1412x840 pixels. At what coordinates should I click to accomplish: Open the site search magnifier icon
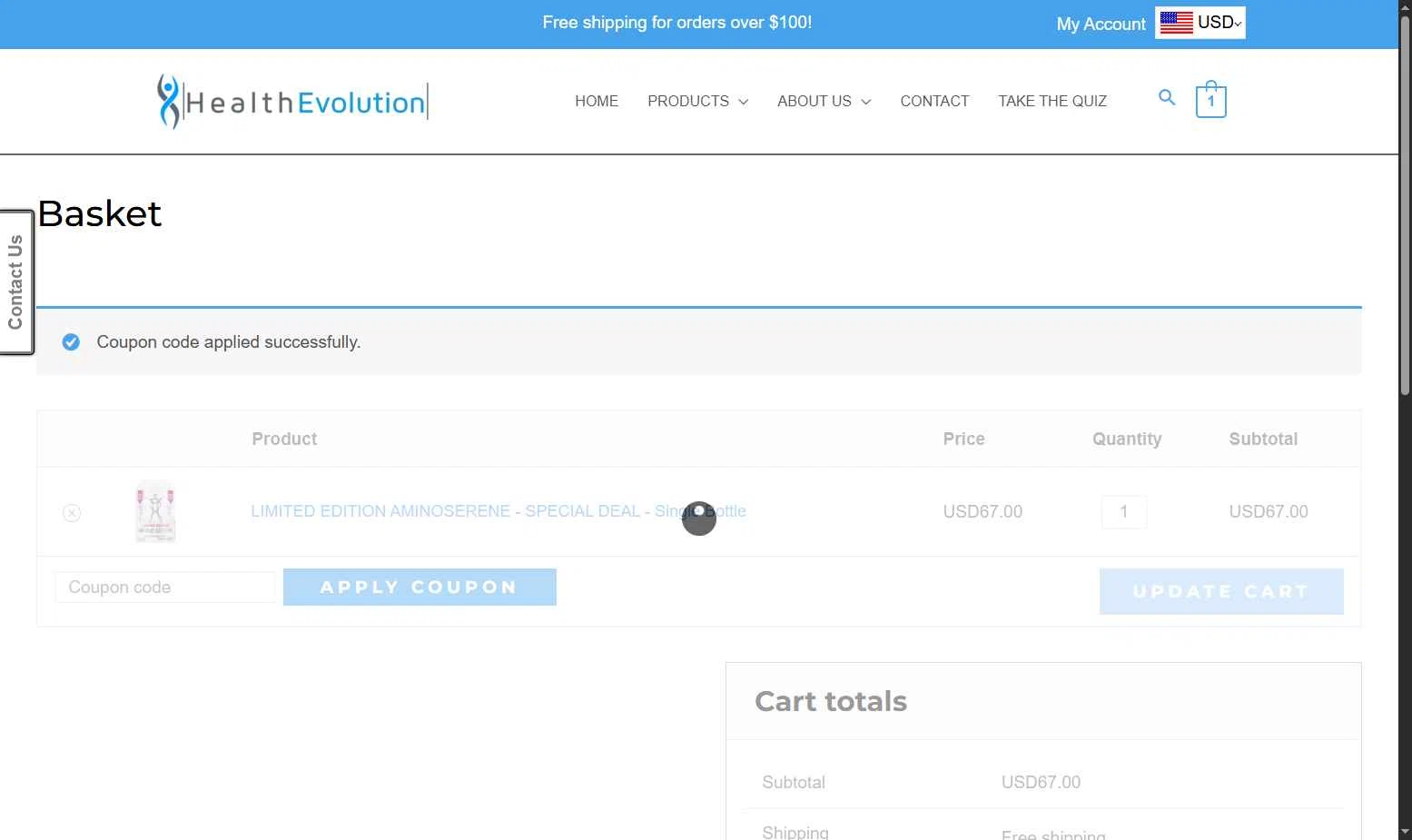(x=1167, y=97)
